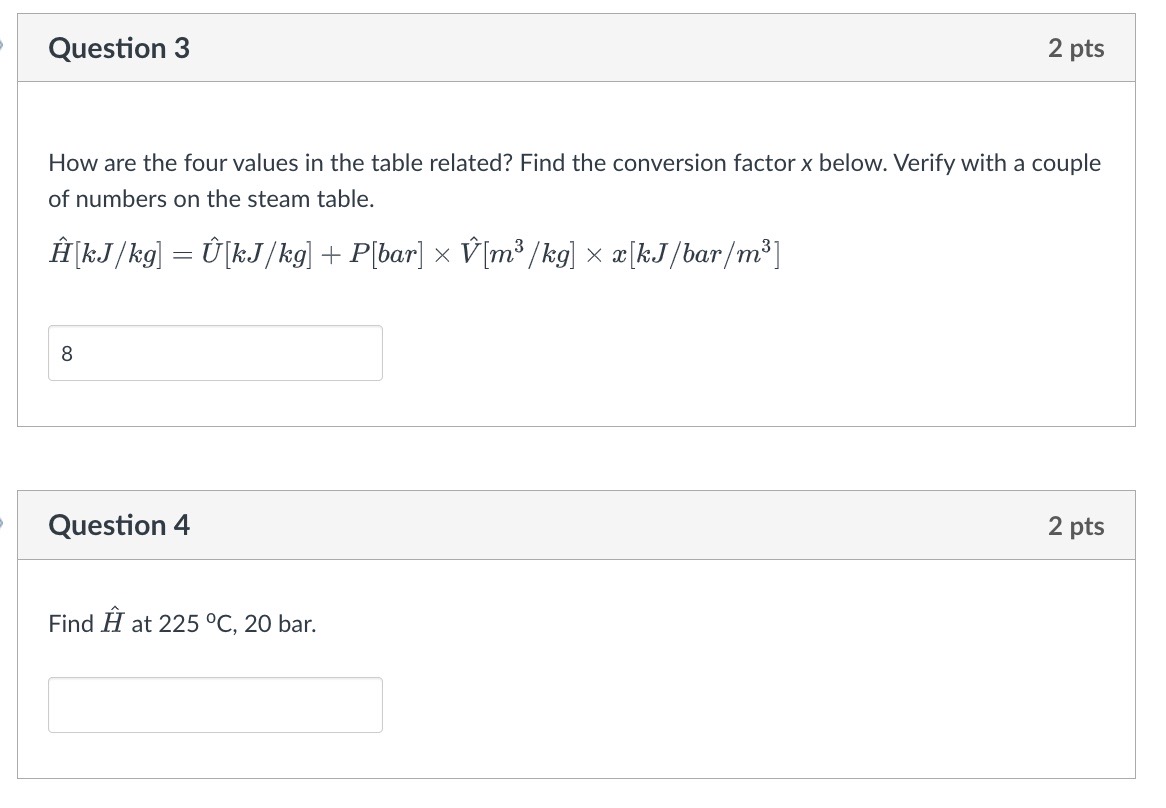Viewport: 1166px width, 808px height.
Task: Select the Question 3 header bar
Action: (576, 48)
